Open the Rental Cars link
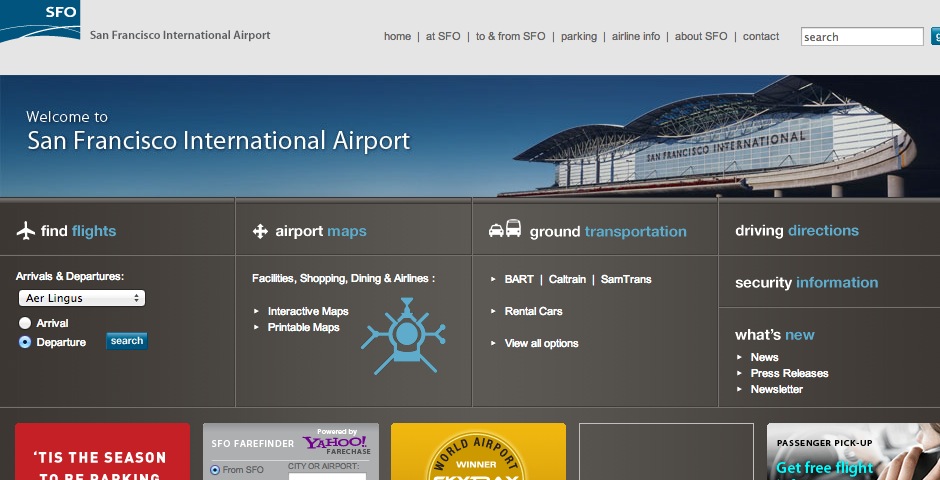The height and width of the screenshot is (480, 940). 534,311
